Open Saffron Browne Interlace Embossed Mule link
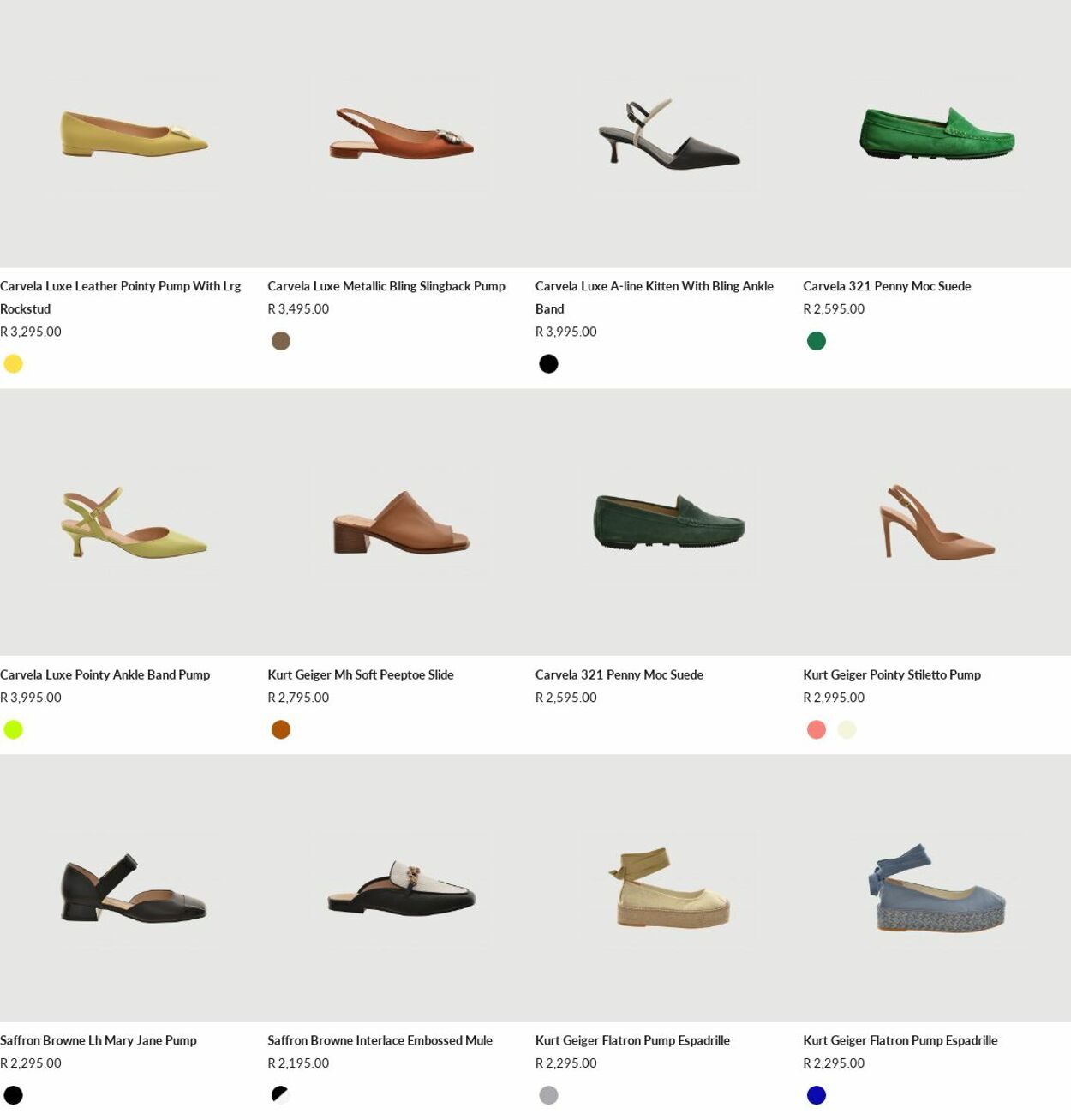Image resolution: width=1071 pixels, height=1120 pixels. [x=380, y=1040]
